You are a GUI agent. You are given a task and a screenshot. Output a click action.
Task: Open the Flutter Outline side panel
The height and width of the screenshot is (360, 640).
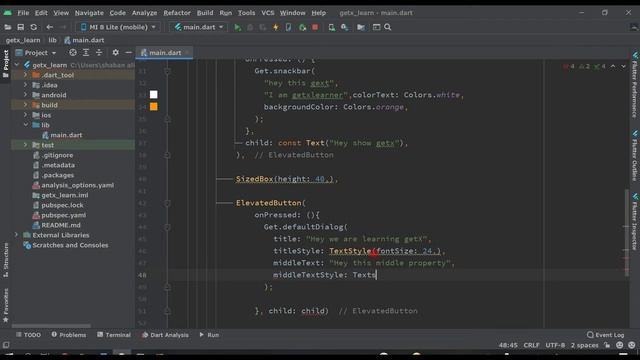click(x=635, y=156)
